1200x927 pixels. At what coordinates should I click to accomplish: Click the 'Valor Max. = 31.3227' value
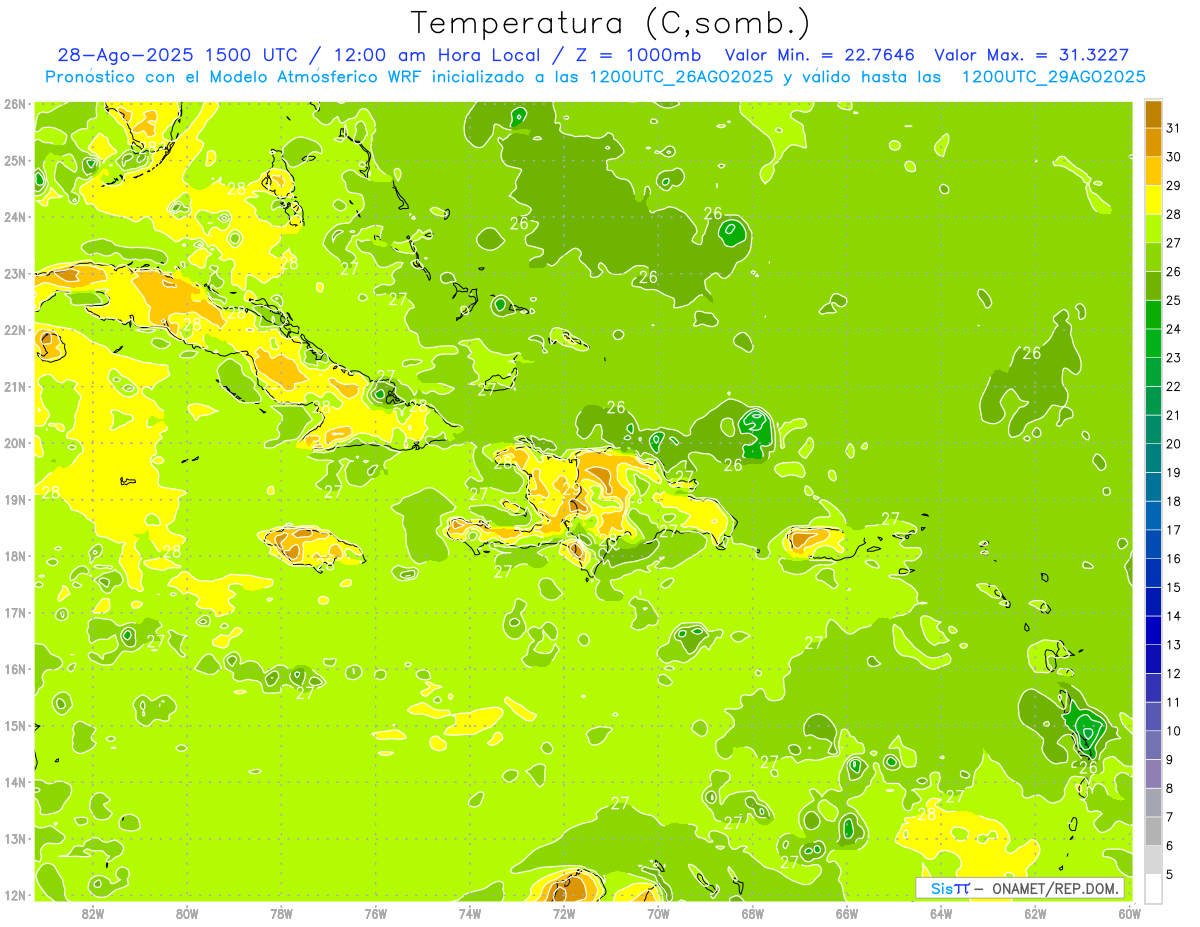[1032, 55]
